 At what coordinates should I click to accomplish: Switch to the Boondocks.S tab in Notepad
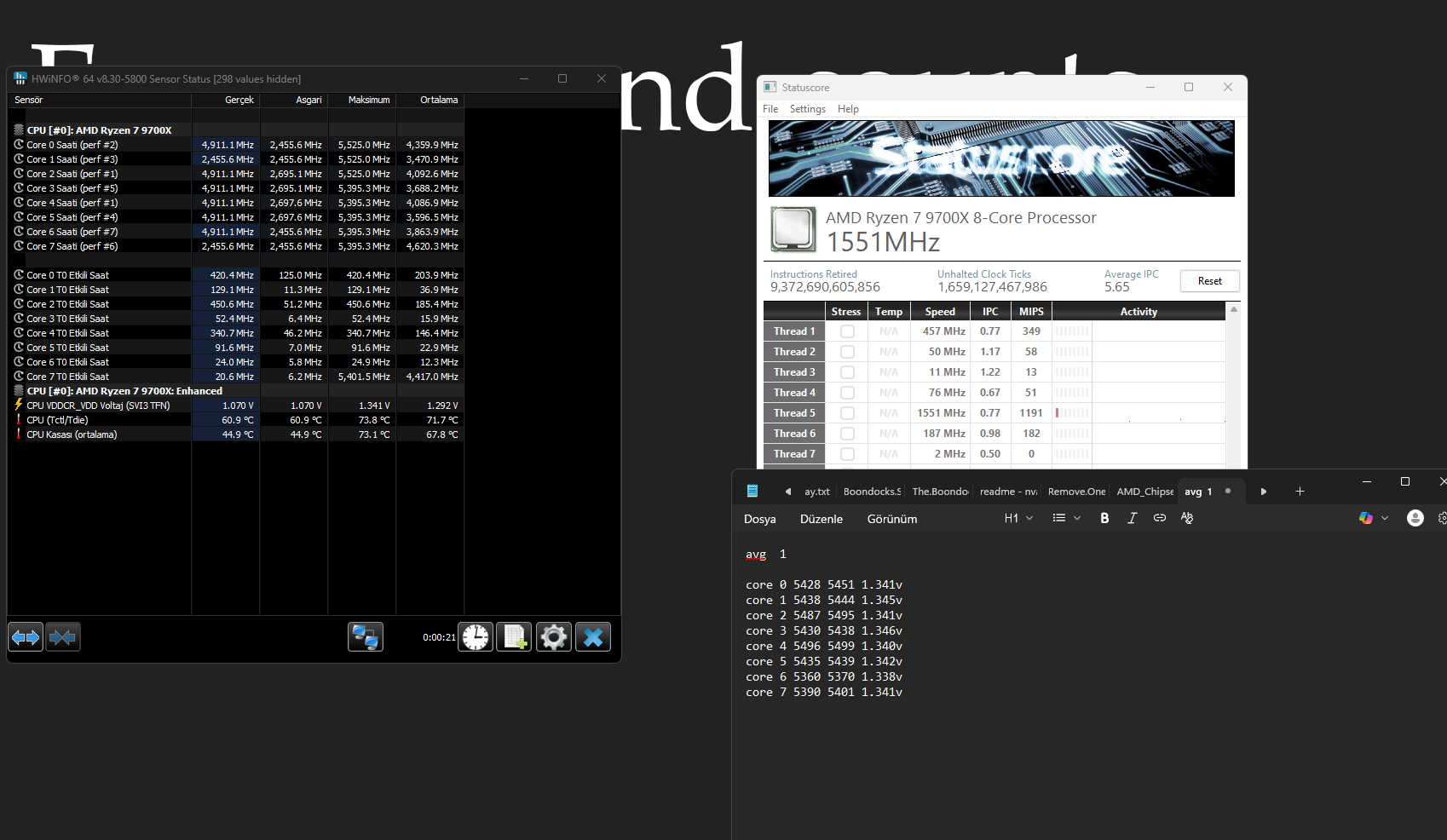(x=872, y=492)
